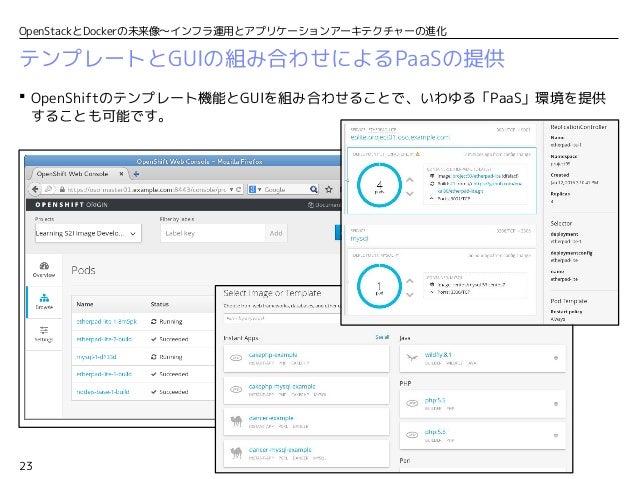Click the 4 pods donut chart

click(x=379, y=186)
